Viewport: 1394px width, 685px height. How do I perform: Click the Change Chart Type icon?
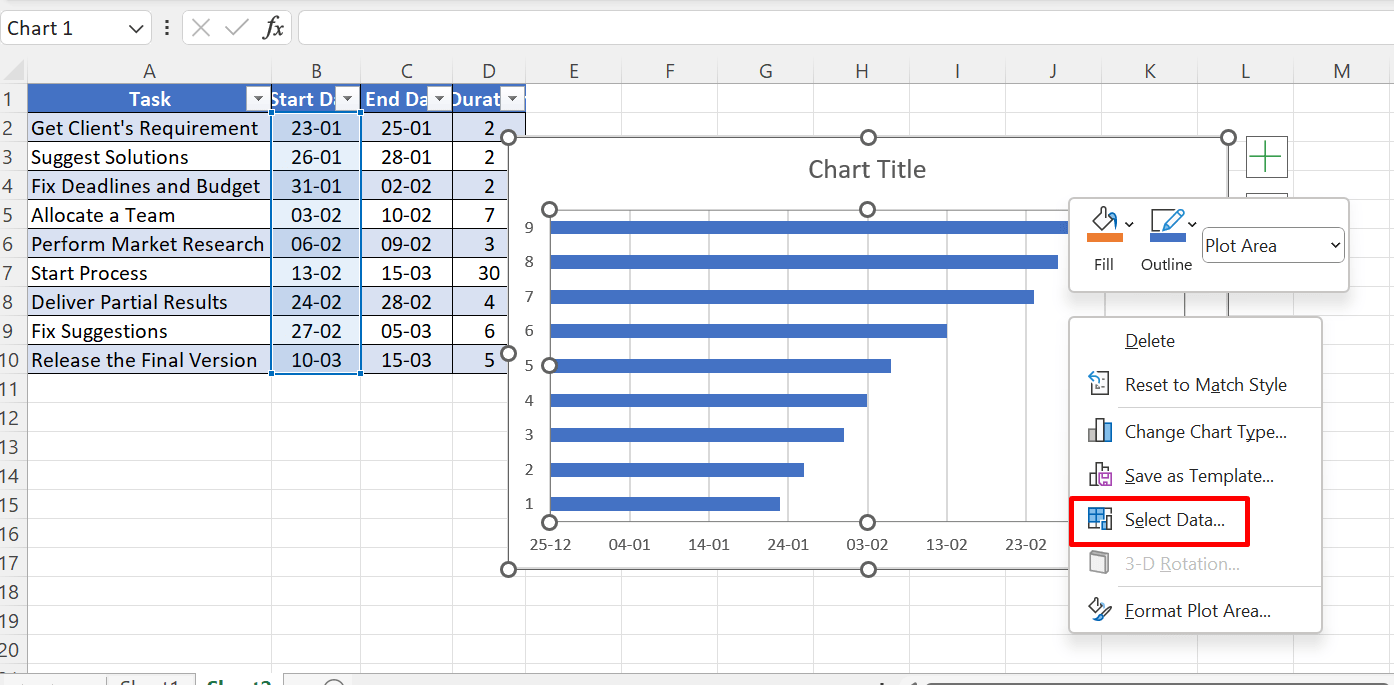(1099, 431)
